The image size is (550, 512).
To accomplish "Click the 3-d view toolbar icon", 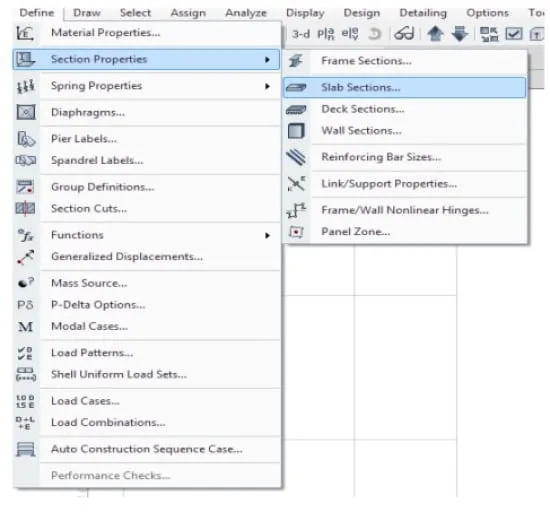I will 301,34.
